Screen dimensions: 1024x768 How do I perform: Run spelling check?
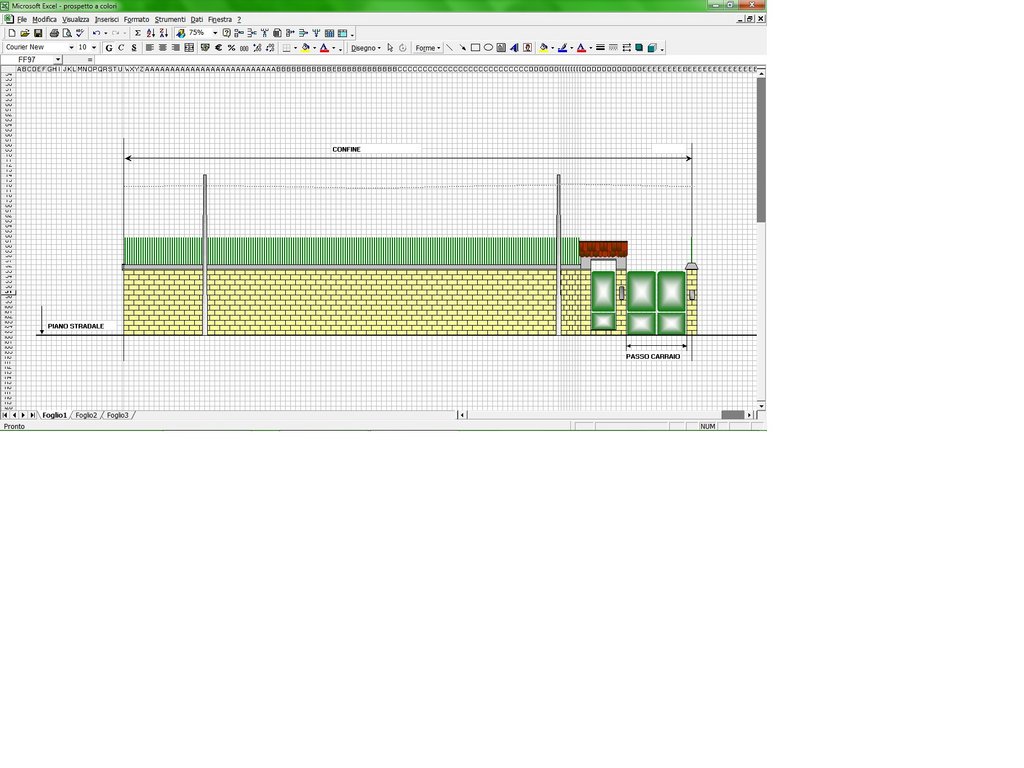tap(80, 33)
